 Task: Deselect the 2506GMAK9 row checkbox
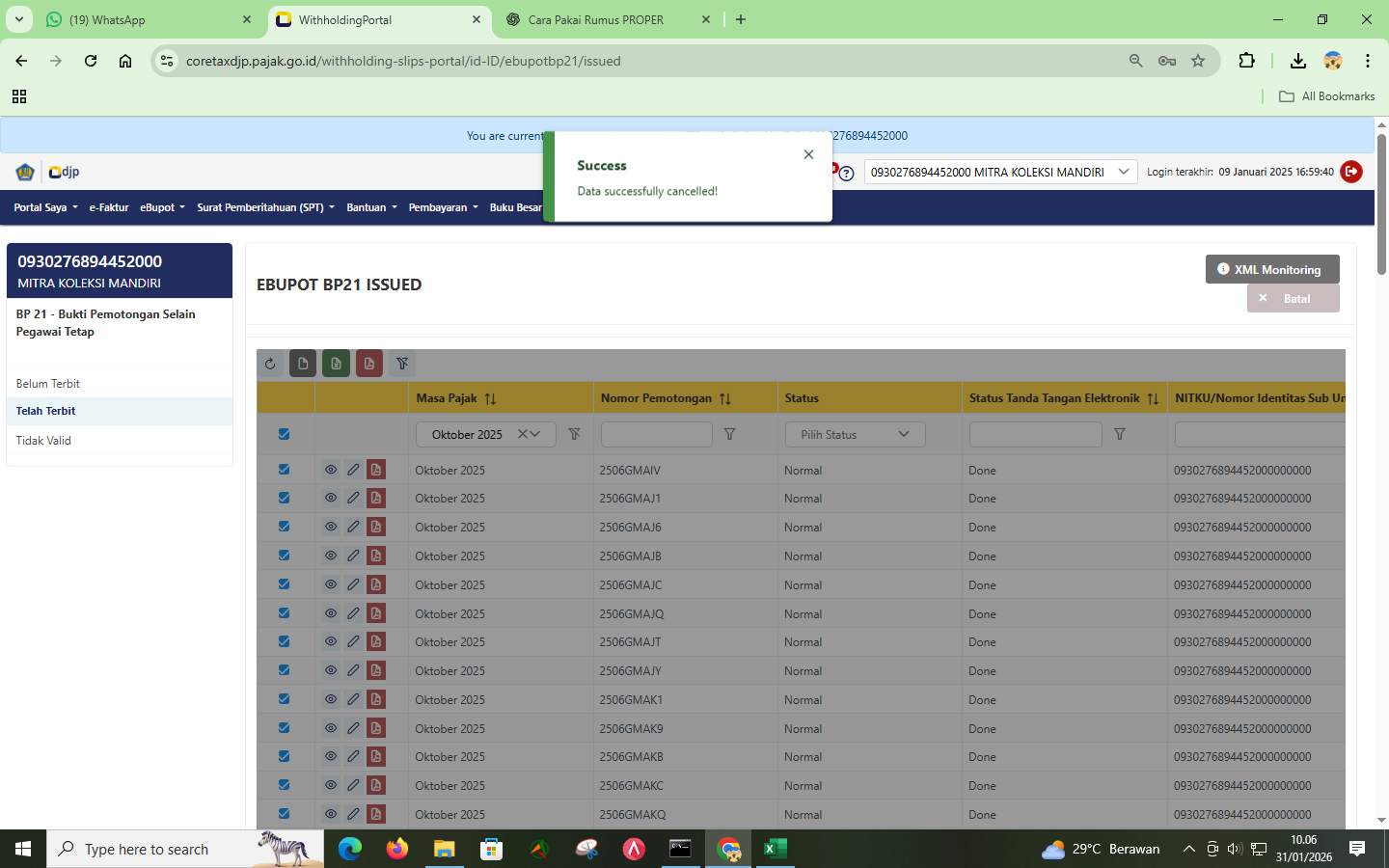click(x=283, y=728)
